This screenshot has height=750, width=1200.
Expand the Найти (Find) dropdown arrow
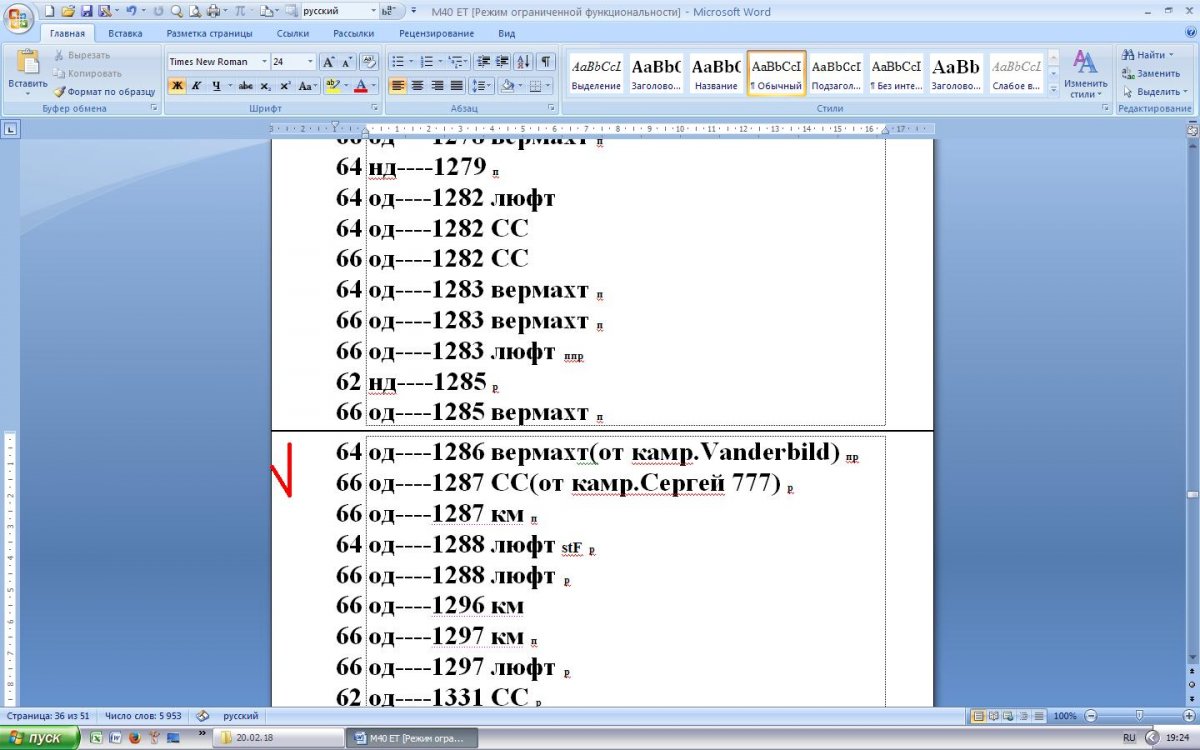click(x=1172, y=55)
